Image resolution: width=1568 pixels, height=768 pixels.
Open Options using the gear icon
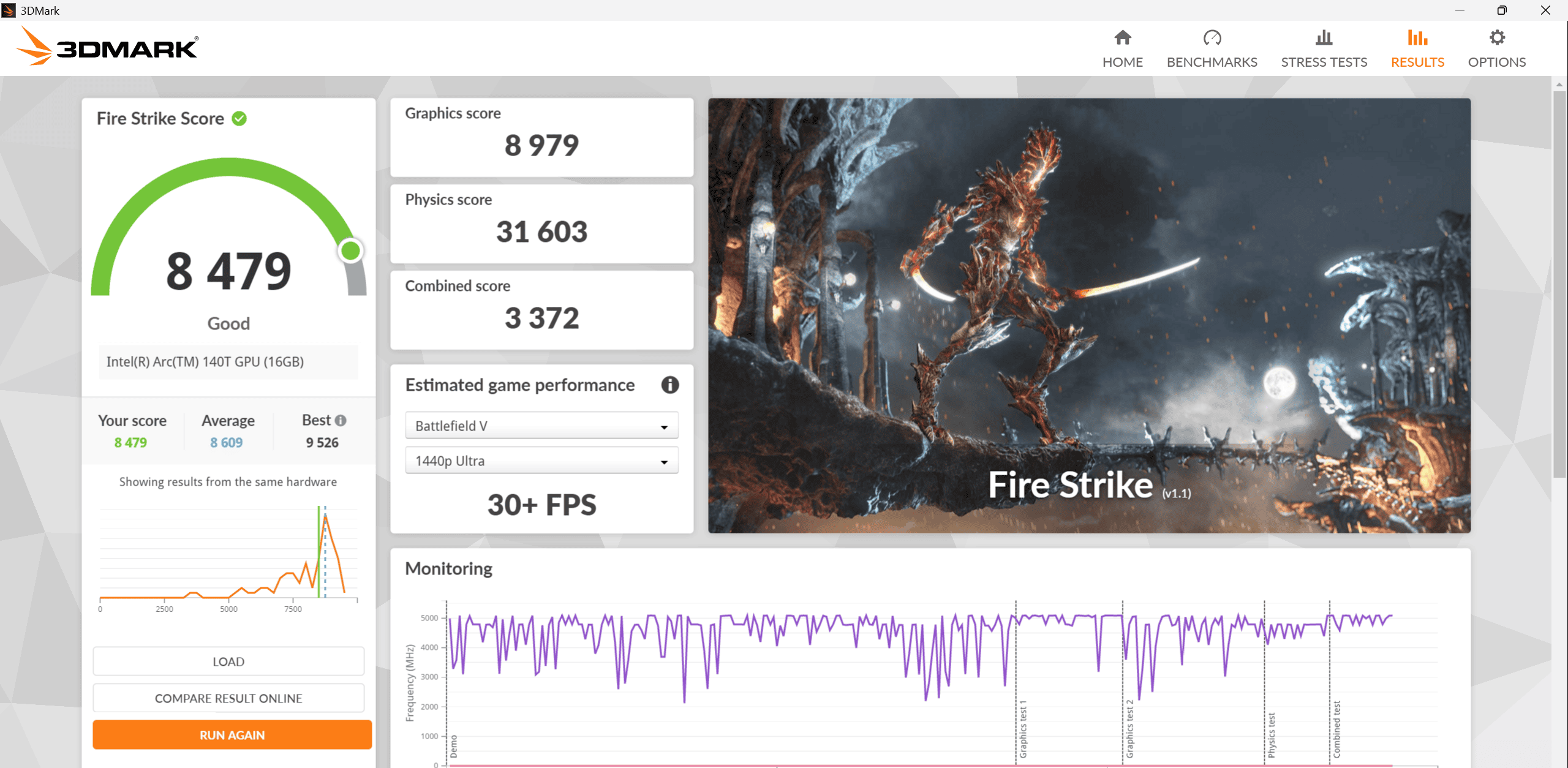(x=1496, y=38)
